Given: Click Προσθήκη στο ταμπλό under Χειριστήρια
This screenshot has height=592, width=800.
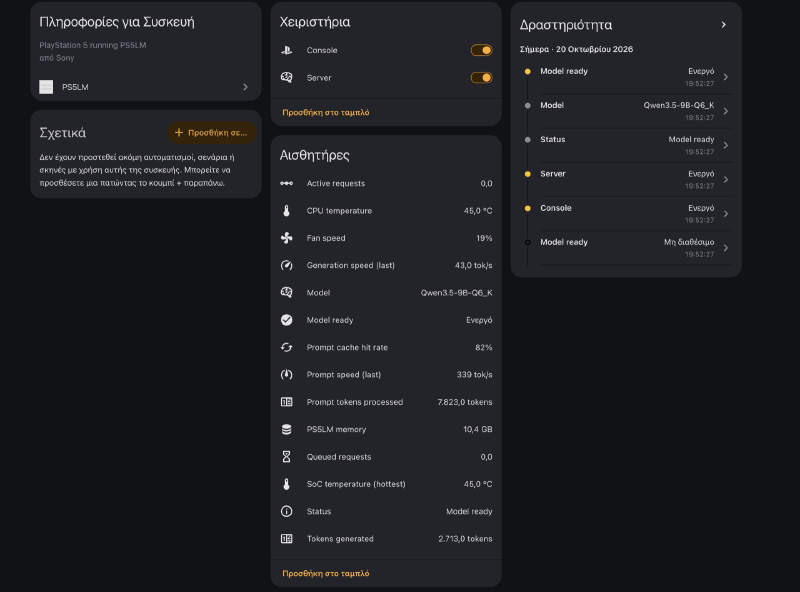Looking at the screenshot, I should pyautogui.click(x=326, y=112).
